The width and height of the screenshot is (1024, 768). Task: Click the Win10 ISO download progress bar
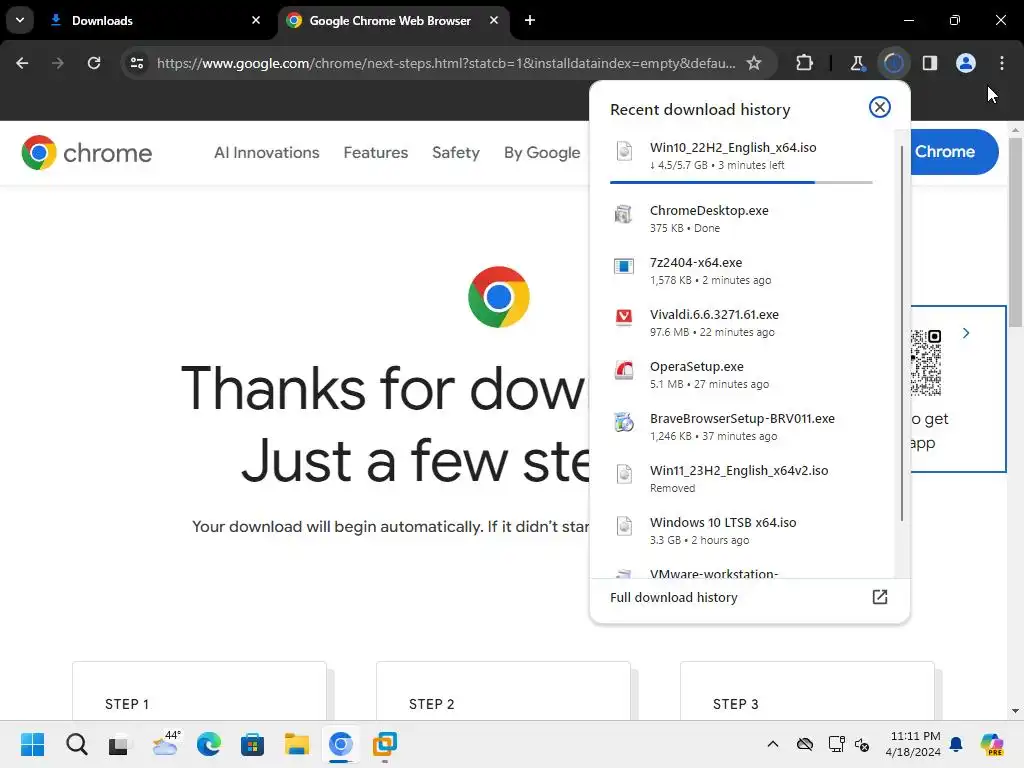[x=741, y=182]
